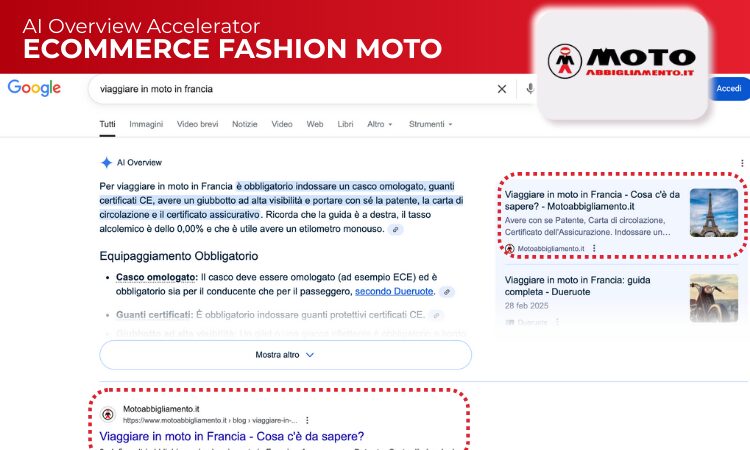The height and width of the screenshot is (450, 750).
Task: Click the AI Overview sparkle icon
Action: 106,163
